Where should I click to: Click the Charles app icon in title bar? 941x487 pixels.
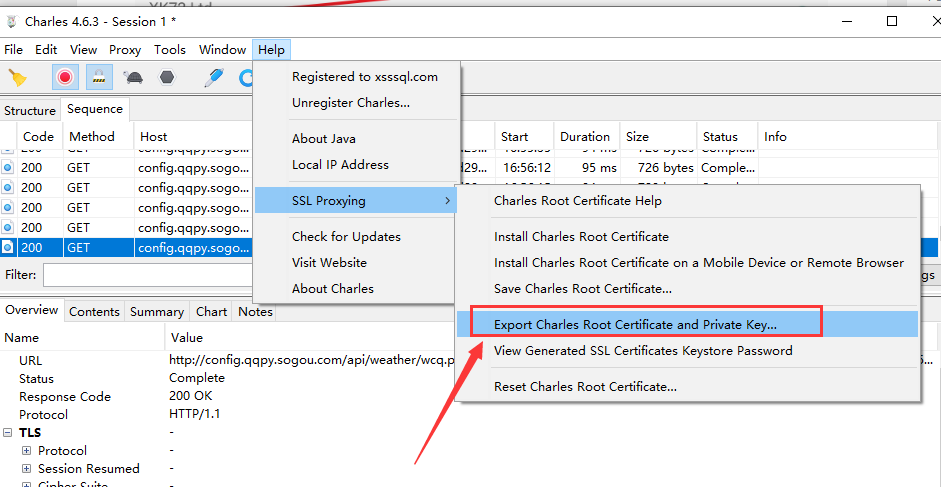[13, 21]
